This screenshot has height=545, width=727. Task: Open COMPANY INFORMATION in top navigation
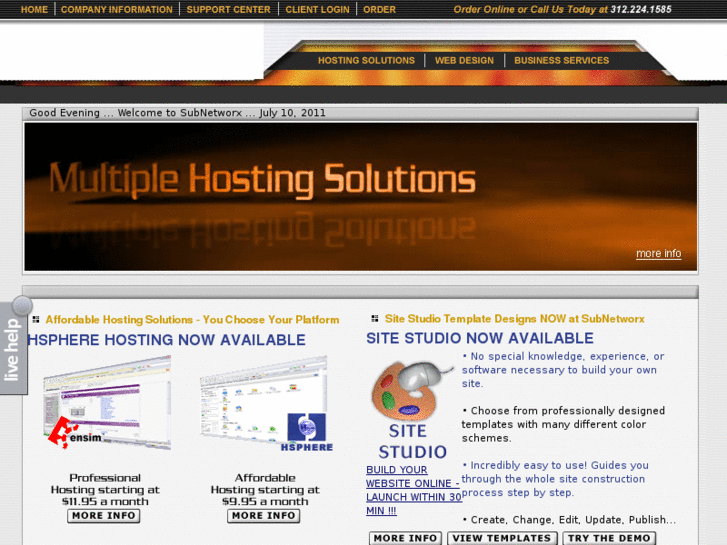pyautogui.click(x=117, y=9)
